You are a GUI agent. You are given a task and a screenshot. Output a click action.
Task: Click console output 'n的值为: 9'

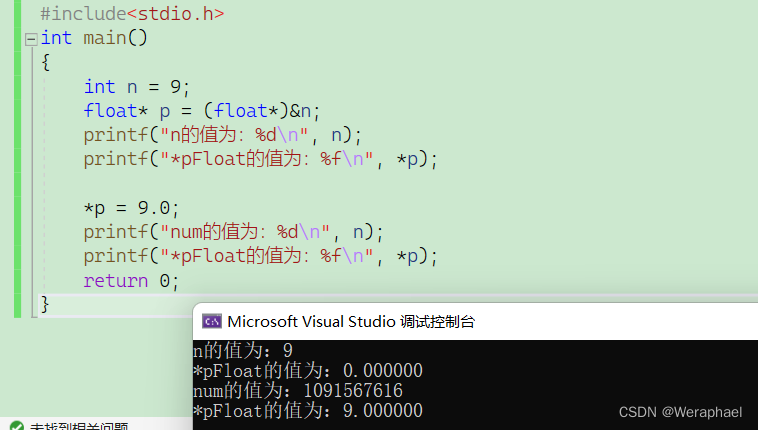pyautogui.click(x=242, y=351)
